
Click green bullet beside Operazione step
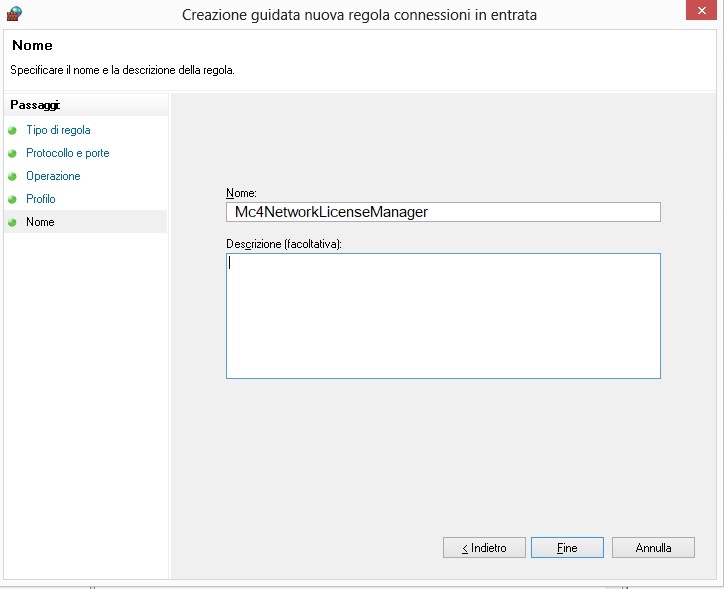pyautogui.click(x=12, y=177)
